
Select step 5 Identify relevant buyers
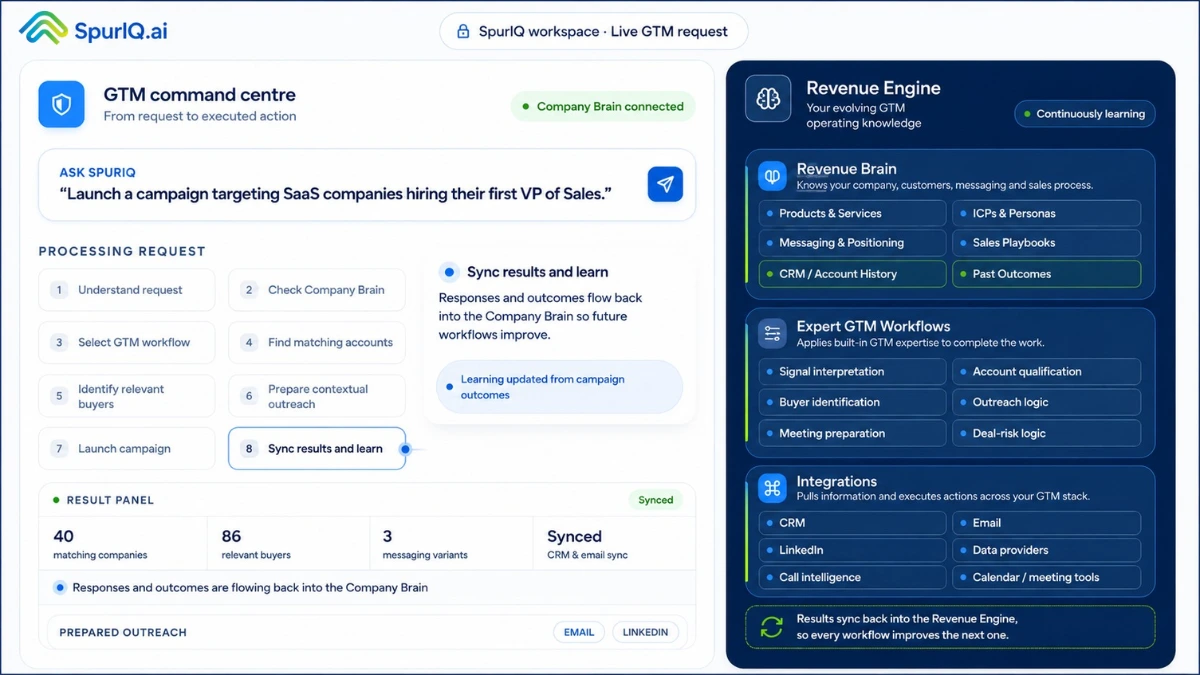[x=127, y=396]
